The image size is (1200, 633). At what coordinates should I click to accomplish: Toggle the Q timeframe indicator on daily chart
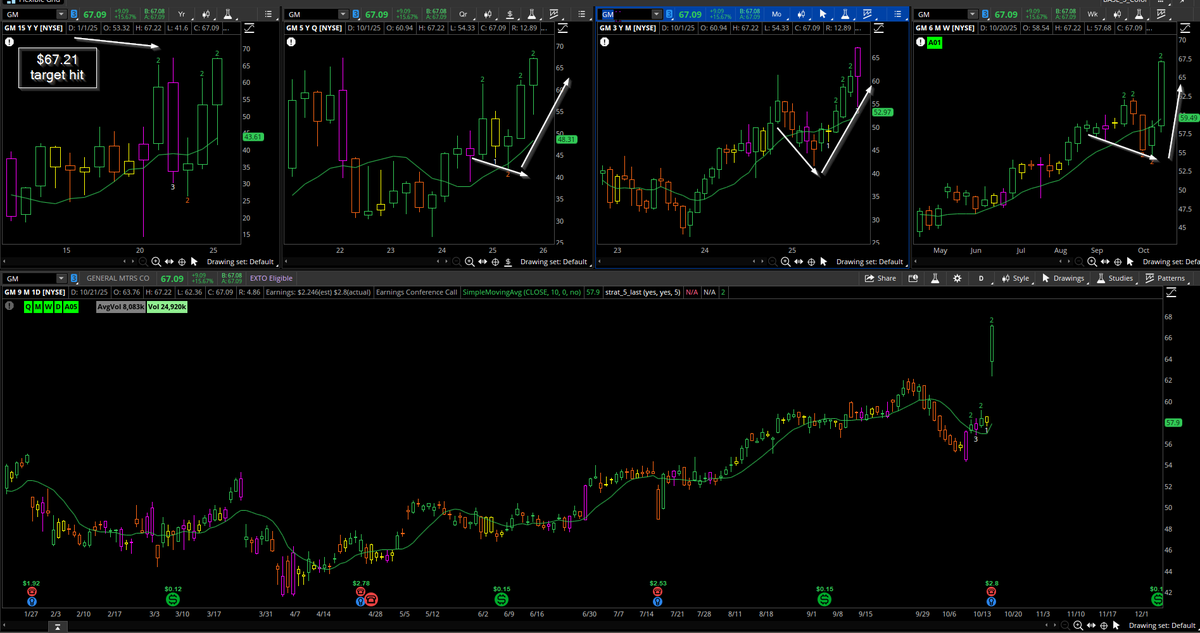[x=27, y=307]
